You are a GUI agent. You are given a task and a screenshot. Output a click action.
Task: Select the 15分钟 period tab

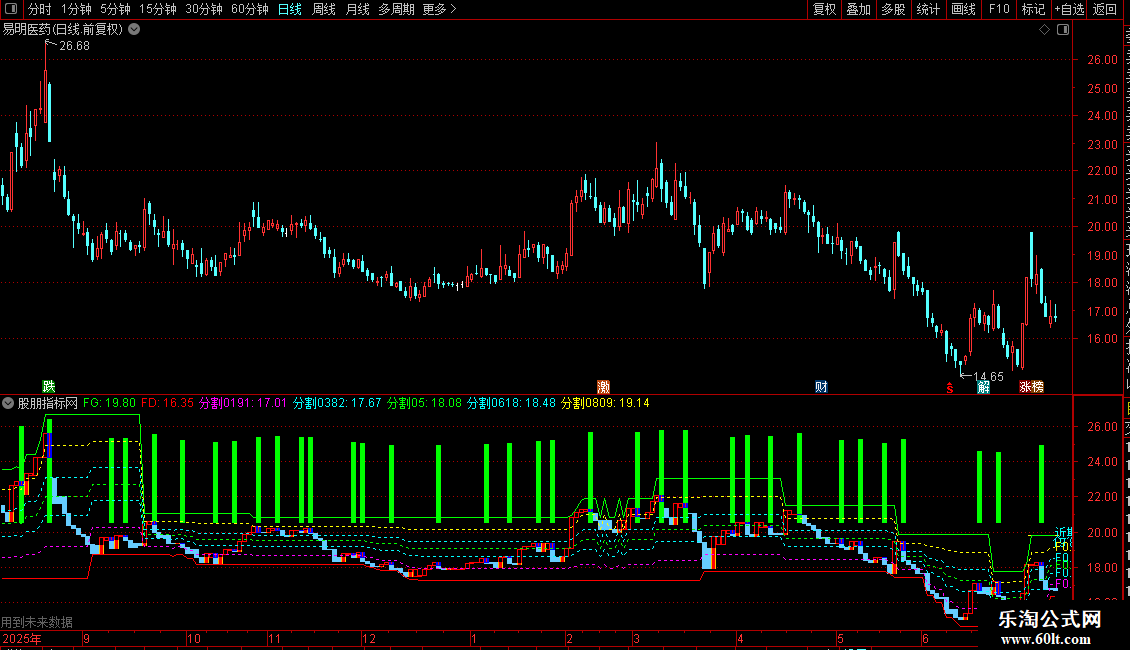(157, 9)
